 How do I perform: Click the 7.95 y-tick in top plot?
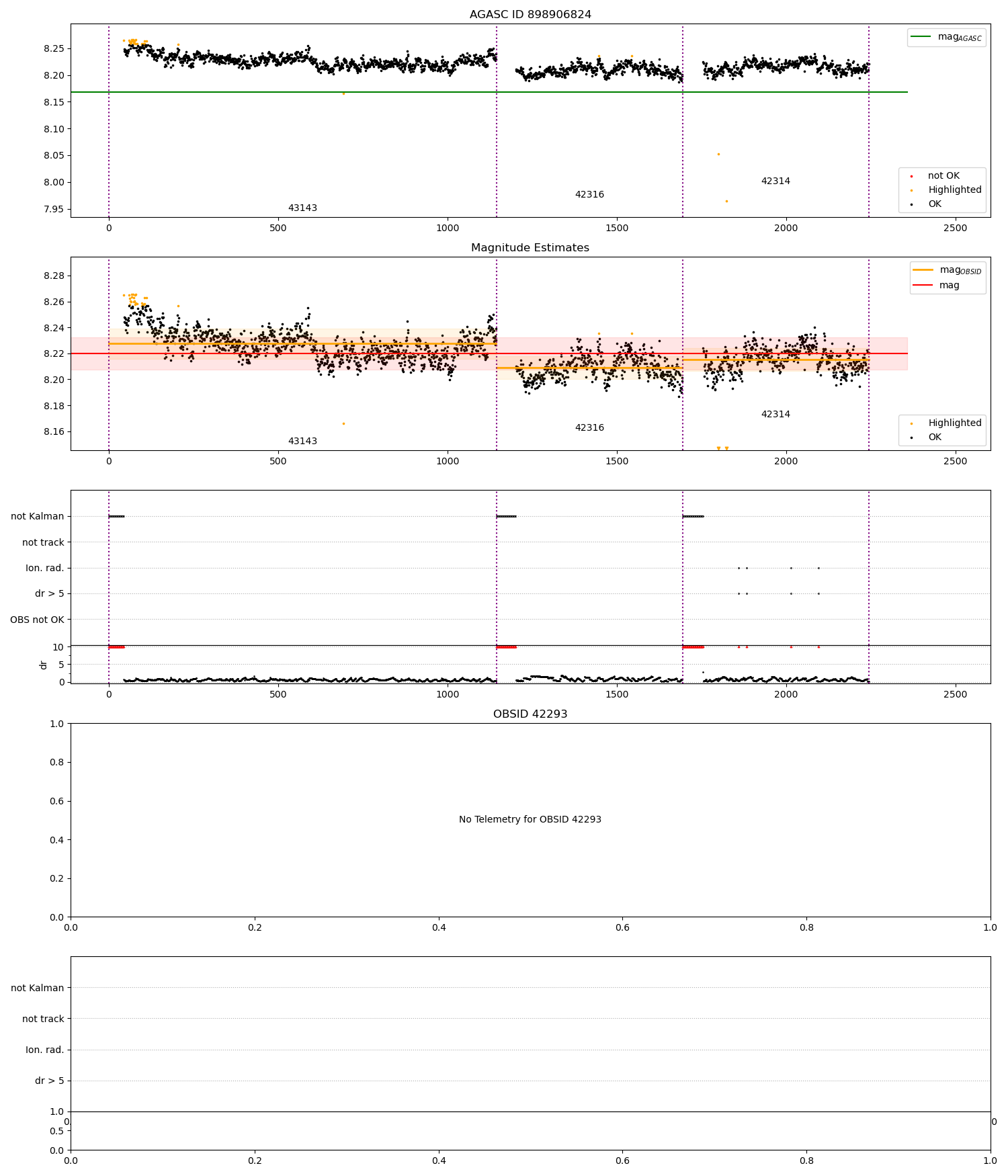click(54, 209)
